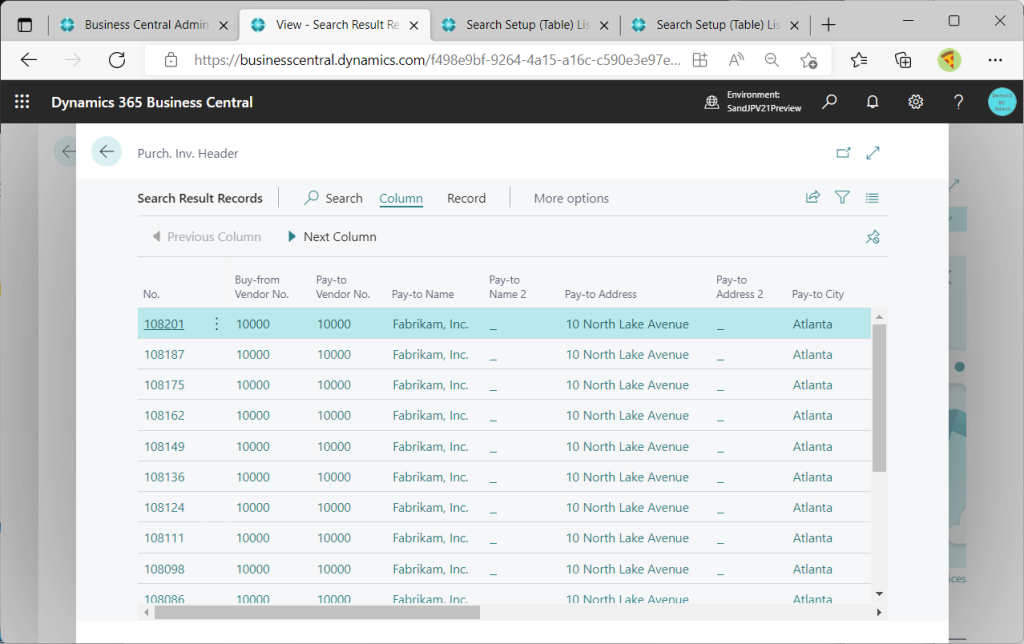
Task: Click the browser address bar URL
Action: [x=437, y=60]
